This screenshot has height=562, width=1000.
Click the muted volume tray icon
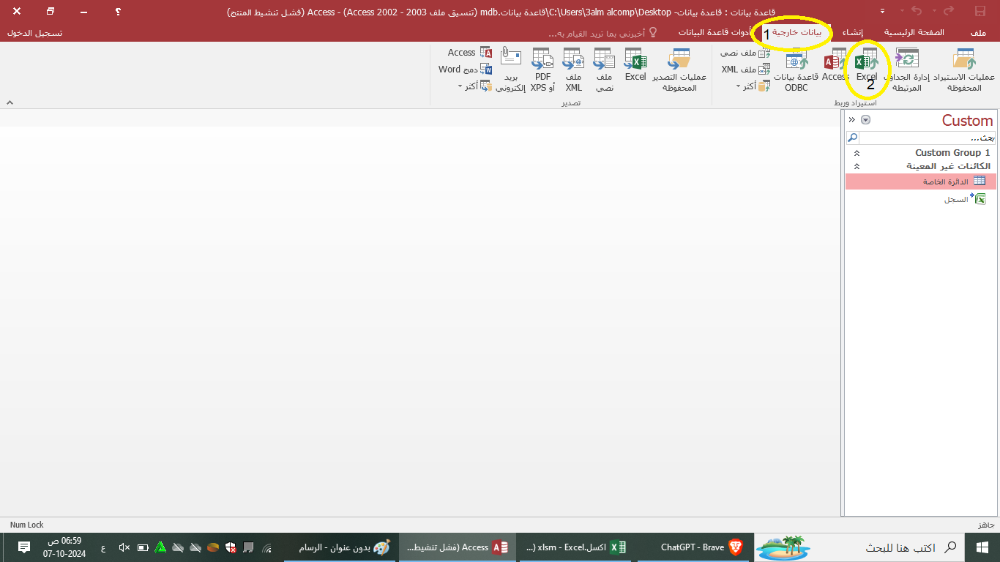click(124, 547)
